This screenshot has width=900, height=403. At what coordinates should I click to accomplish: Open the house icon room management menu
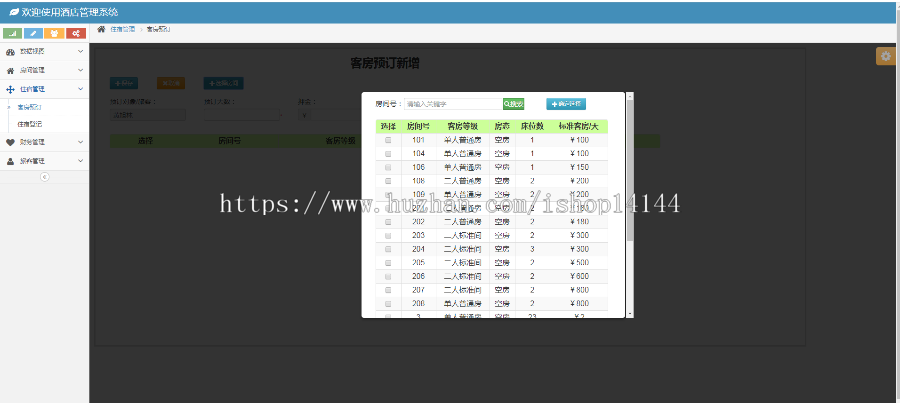click(x=44, y=71)
